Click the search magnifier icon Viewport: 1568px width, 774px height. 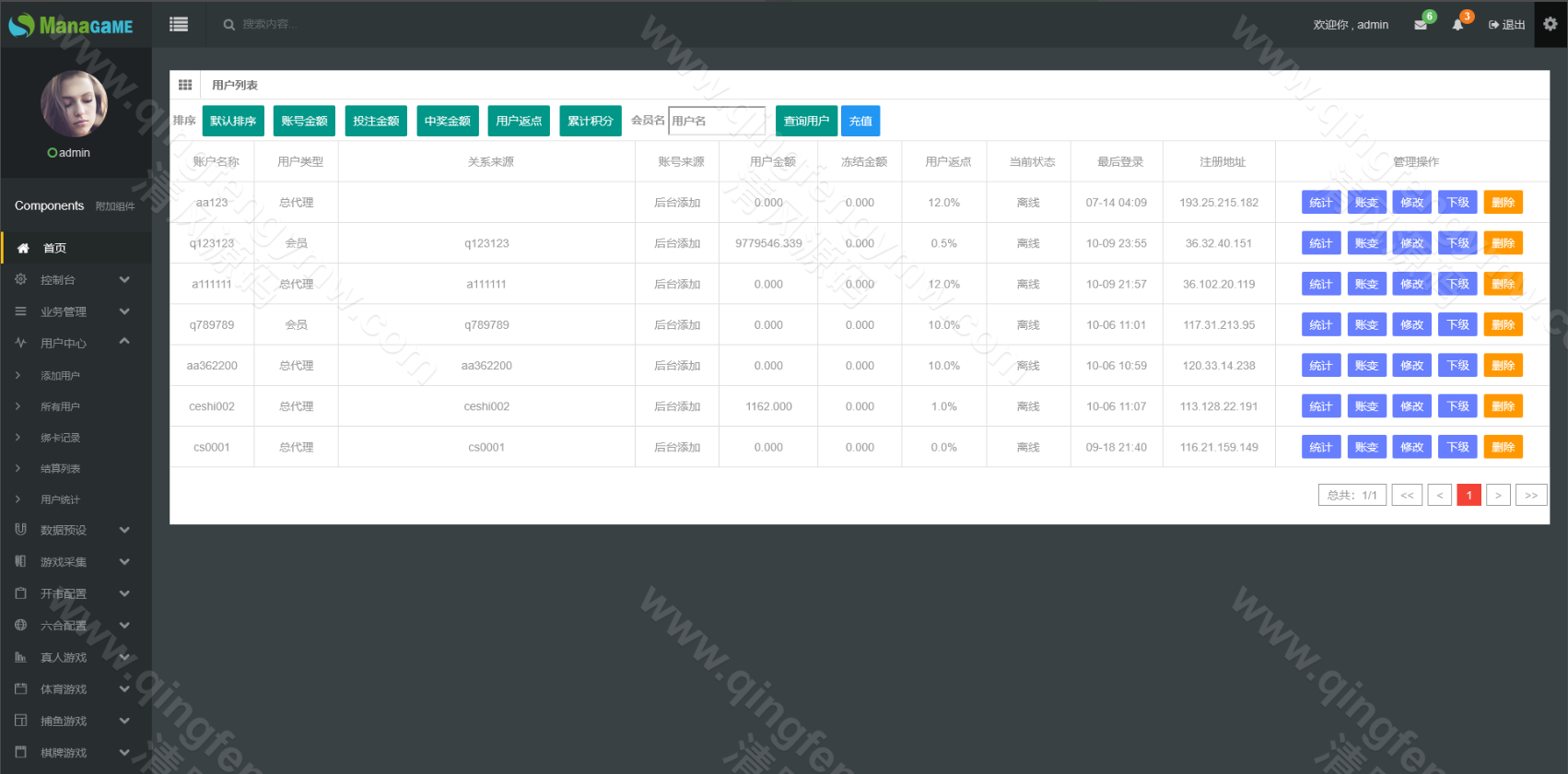[228, 25]
